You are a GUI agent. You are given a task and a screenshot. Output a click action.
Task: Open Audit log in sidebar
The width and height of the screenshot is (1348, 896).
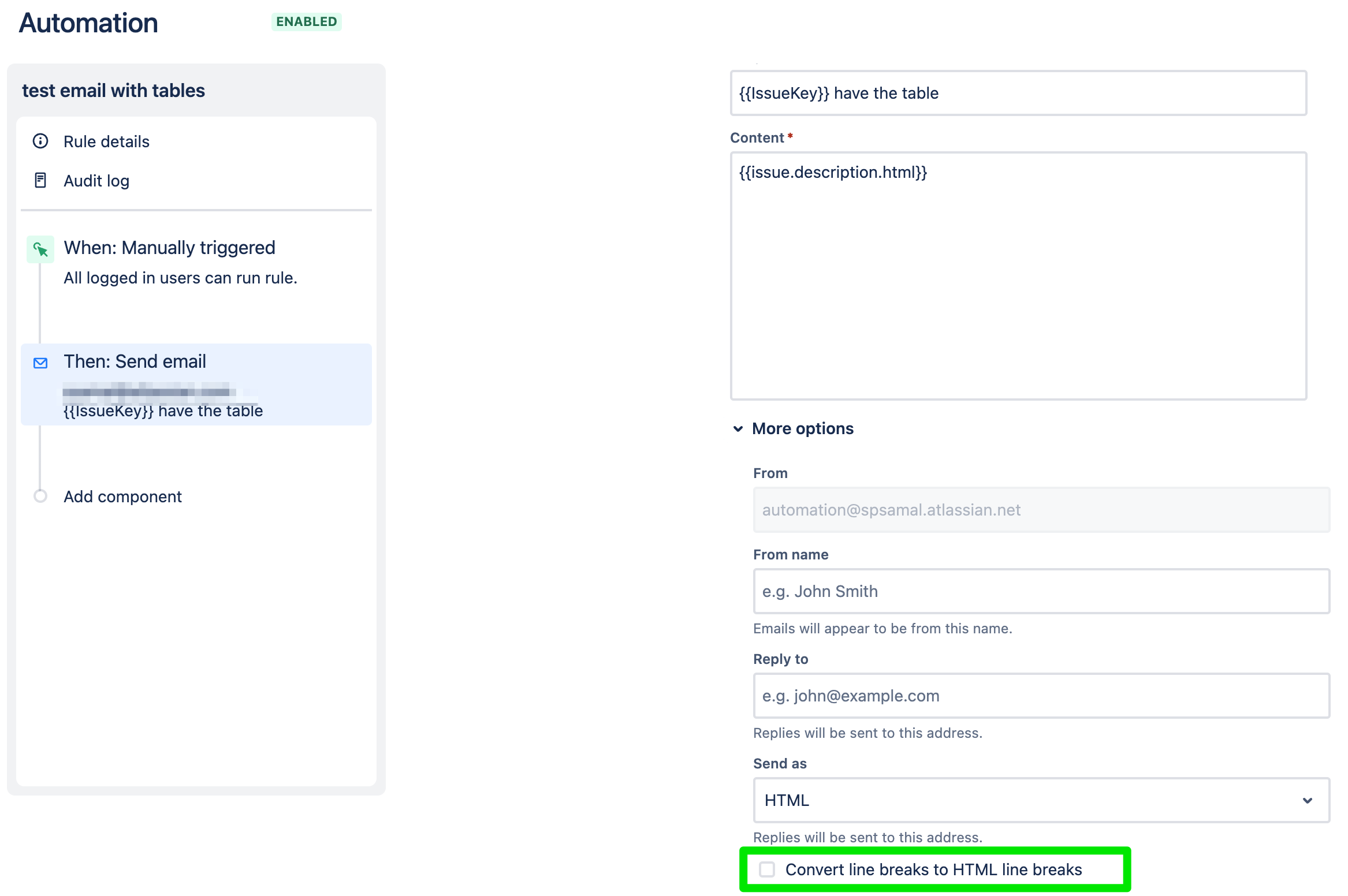[96, 181]
